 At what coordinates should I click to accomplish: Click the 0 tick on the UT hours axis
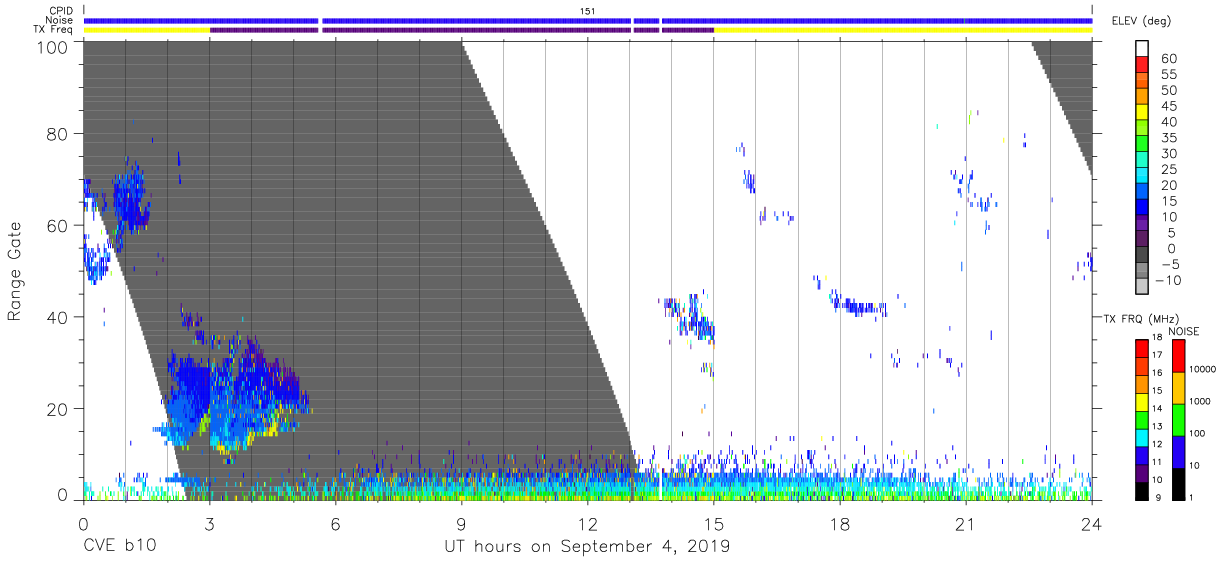point(83,523)
